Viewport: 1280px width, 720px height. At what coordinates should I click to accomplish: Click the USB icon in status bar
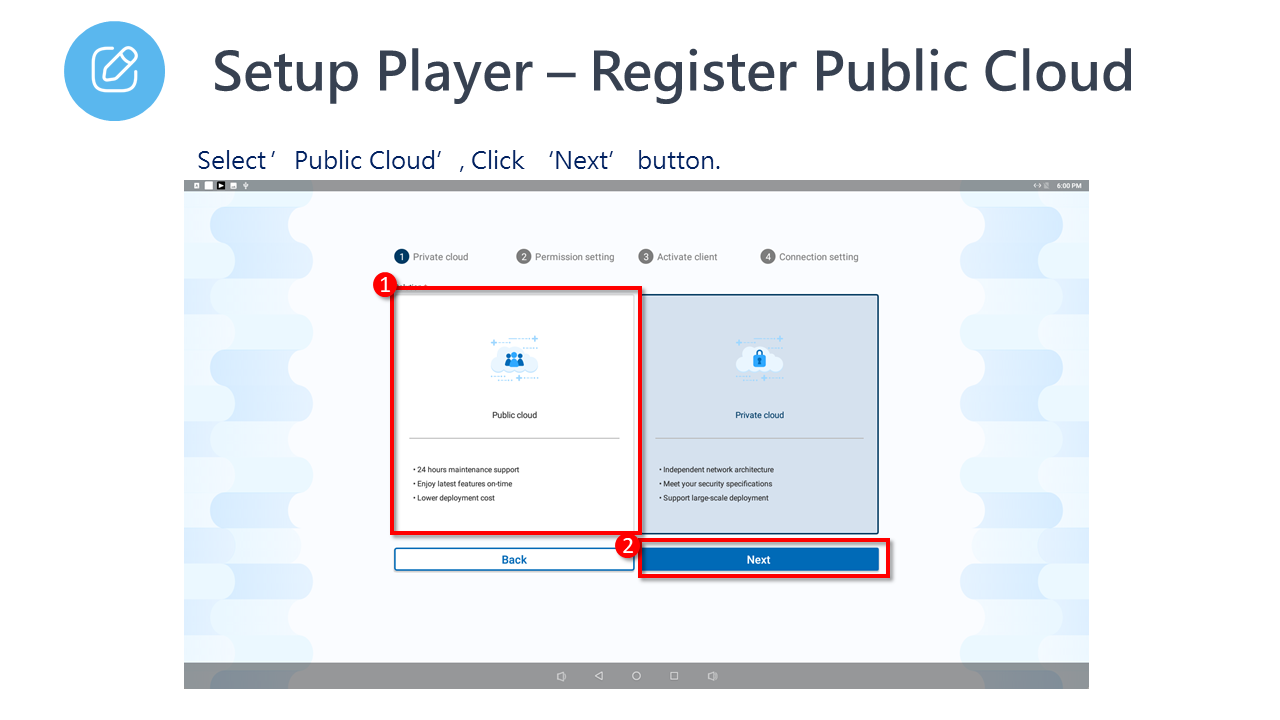pyautogui.click(x=246, y=186)
